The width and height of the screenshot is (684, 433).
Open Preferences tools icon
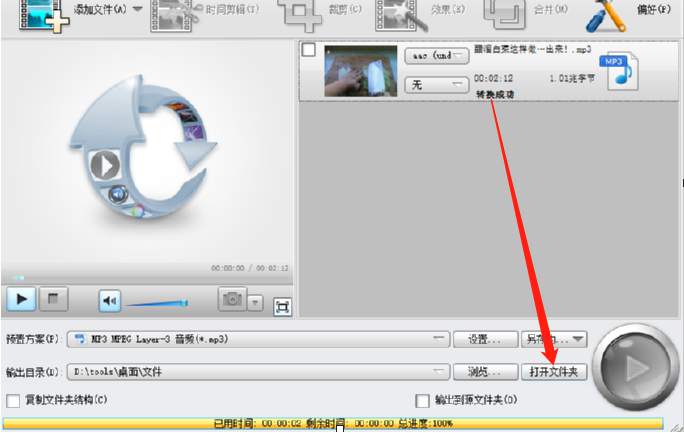click(606, 15)
